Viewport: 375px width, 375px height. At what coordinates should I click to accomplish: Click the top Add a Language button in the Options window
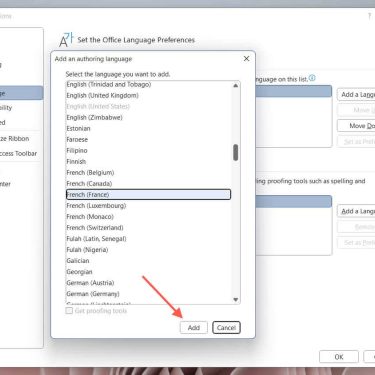point(356,95)
